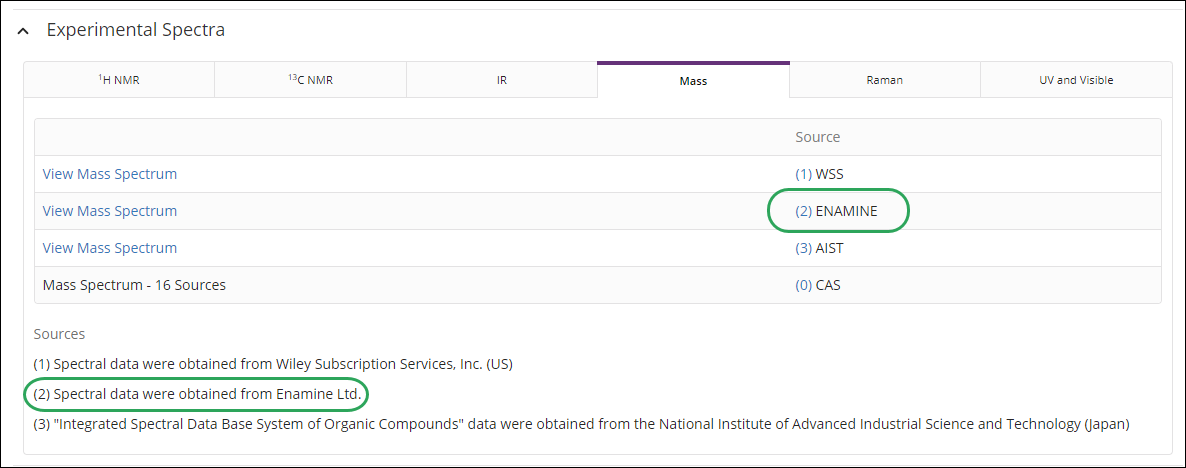Screen dimensions: 1186x468
Task: Open the UV and Visible tab
Action: pos(1076,80)
